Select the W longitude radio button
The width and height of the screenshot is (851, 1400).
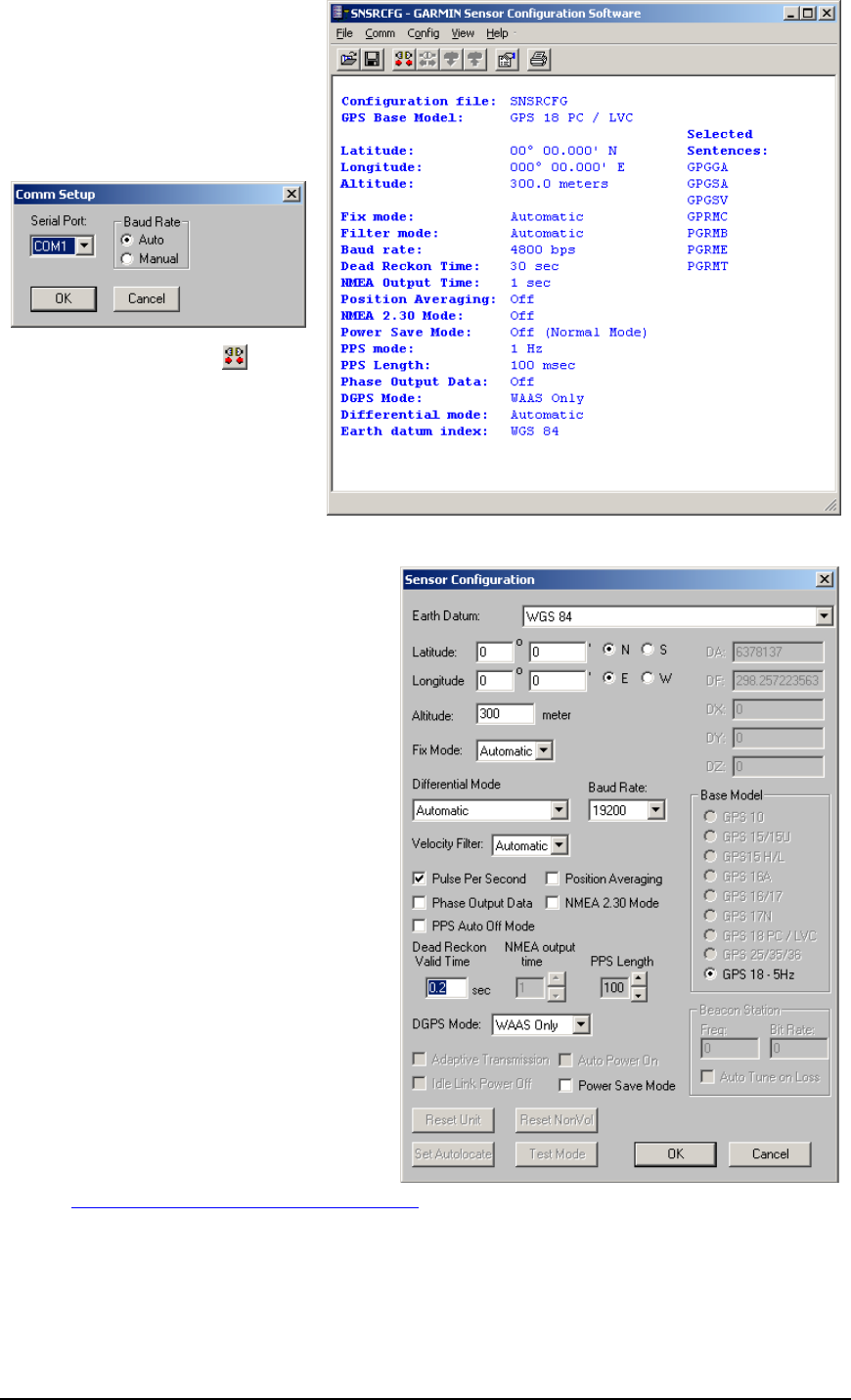[x=648, y=678]
